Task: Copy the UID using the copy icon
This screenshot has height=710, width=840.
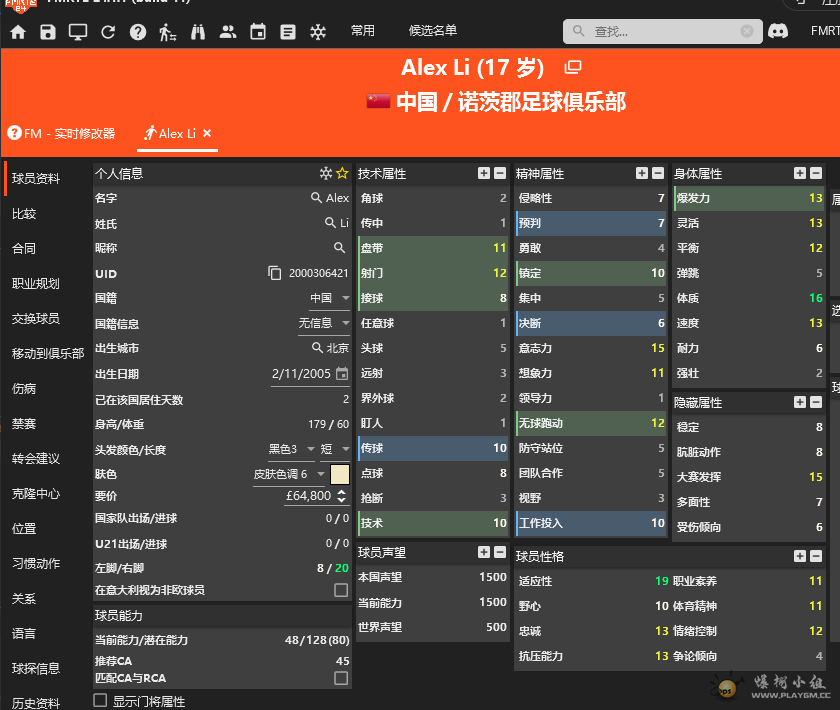Action: [275, 273]
